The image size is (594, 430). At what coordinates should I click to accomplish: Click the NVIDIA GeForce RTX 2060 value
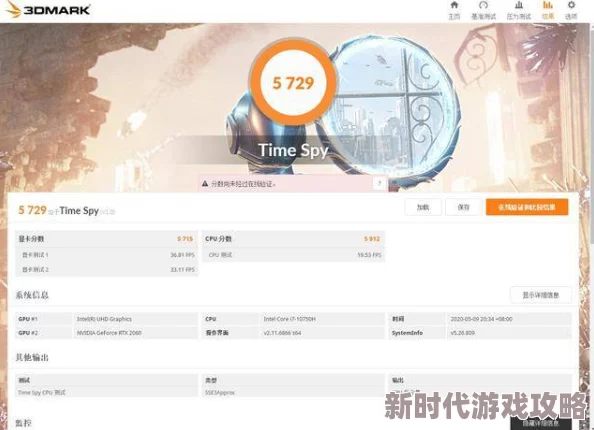(x=109, y=333)
